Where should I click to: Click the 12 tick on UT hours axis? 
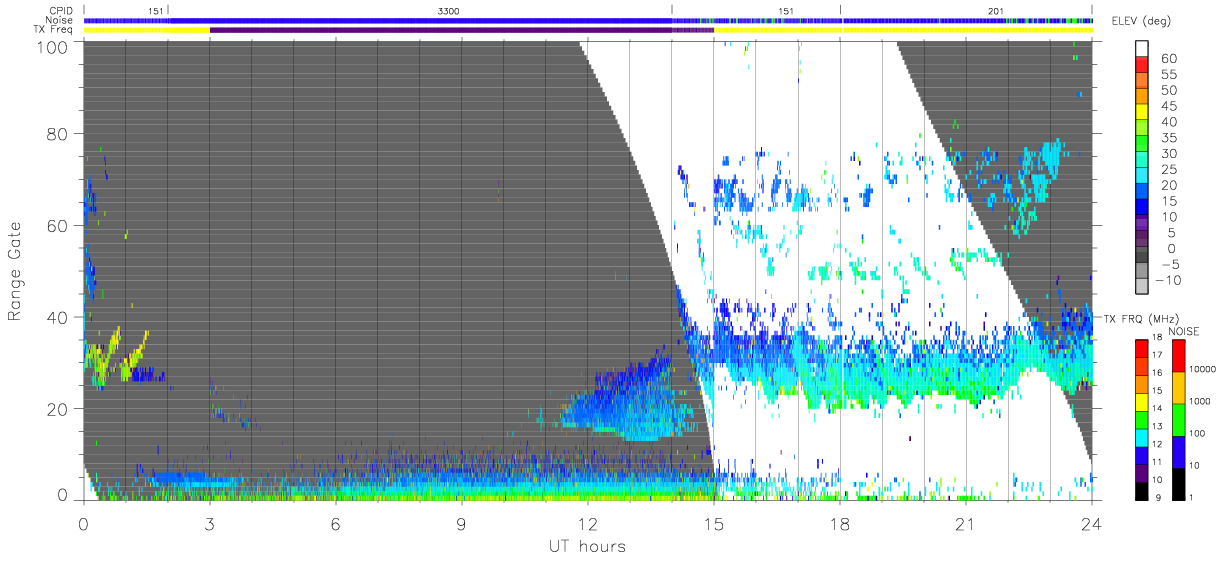click(x=587, y=524)
